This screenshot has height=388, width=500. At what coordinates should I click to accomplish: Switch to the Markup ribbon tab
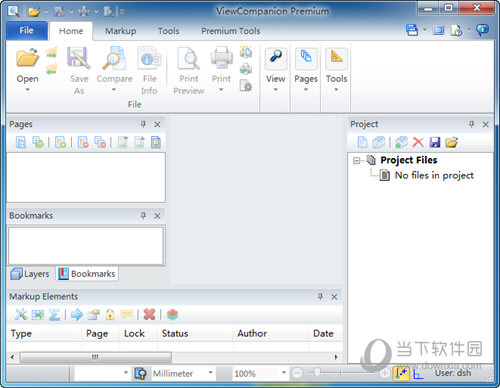click(121, 31)
